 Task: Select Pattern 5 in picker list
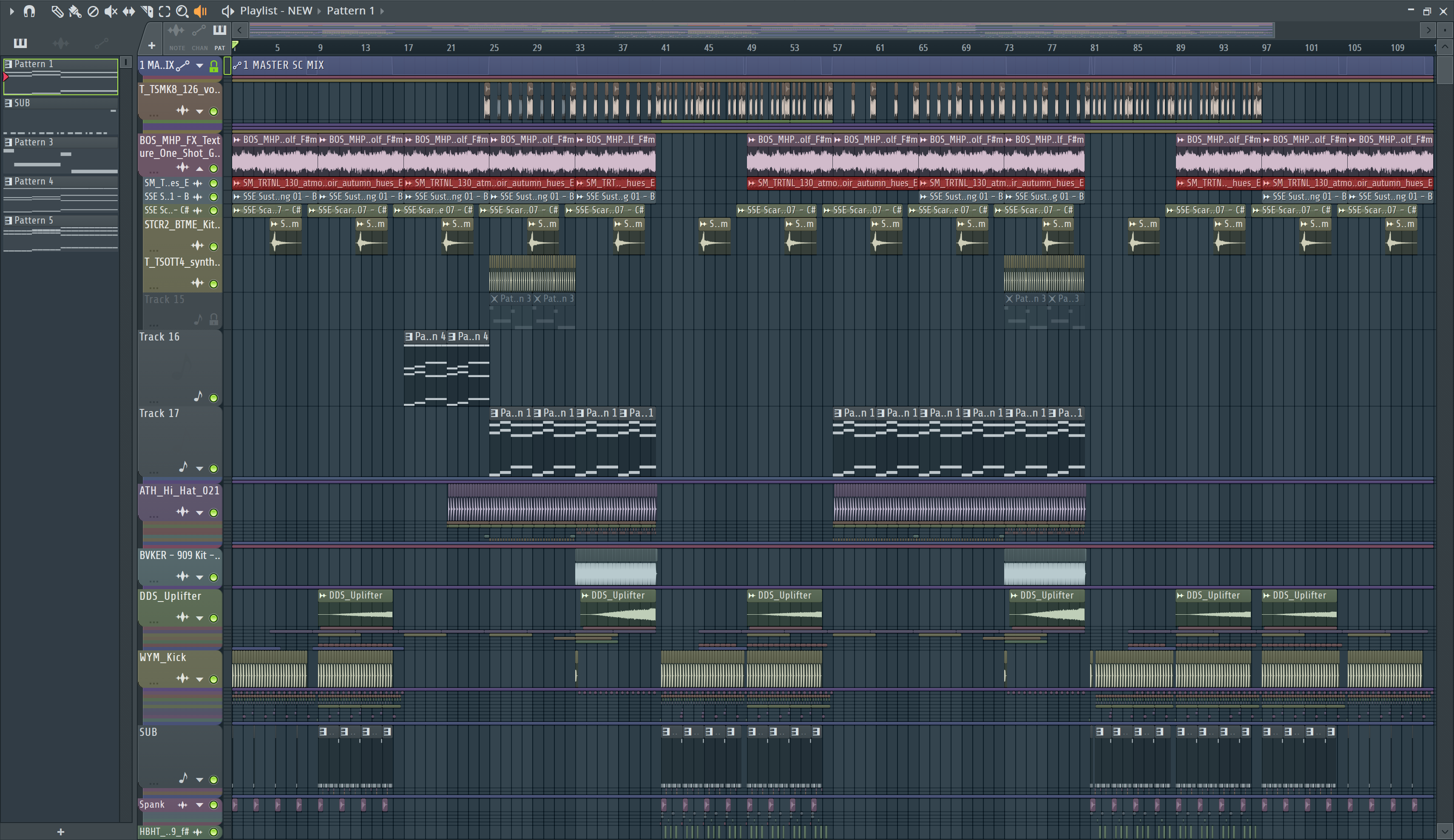60,233
